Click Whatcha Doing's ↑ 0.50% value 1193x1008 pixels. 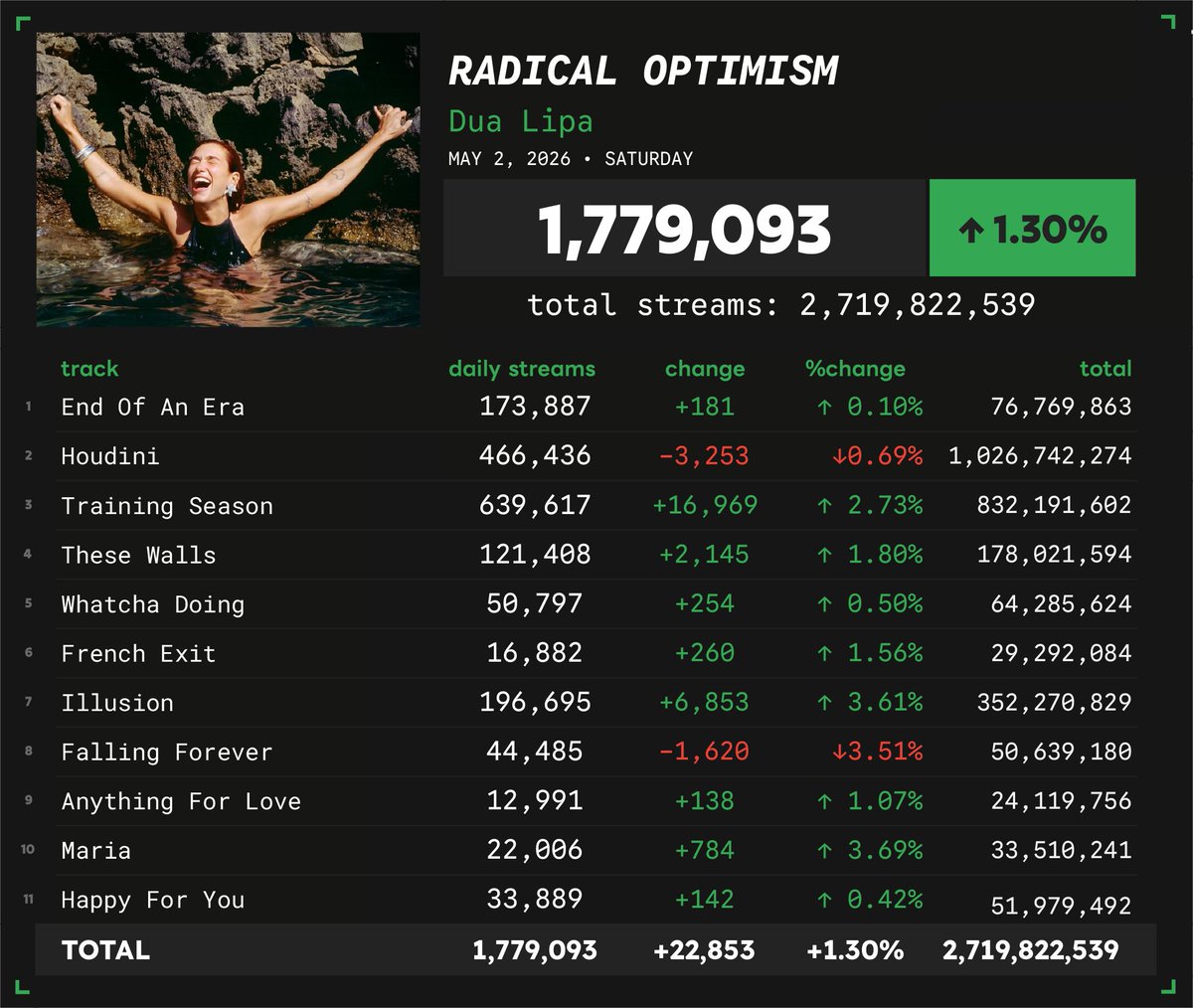click(870, 603)
